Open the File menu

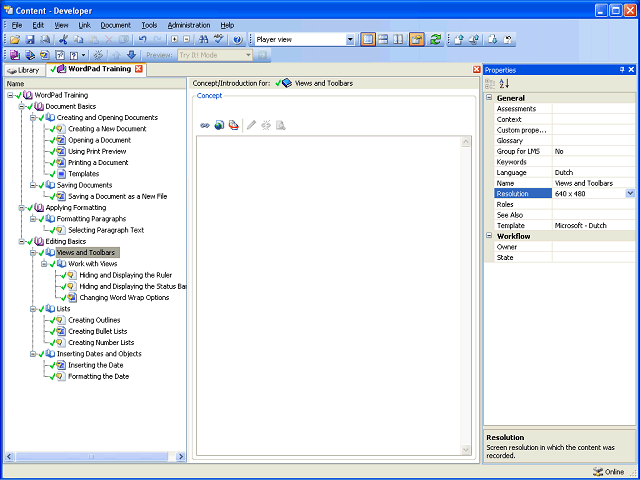pos(17,25)
